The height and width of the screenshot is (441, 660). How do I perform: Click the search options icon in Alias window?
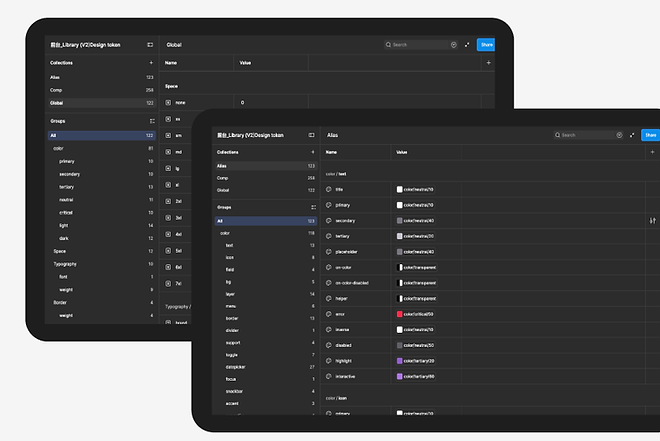click(x=619, y=135)
